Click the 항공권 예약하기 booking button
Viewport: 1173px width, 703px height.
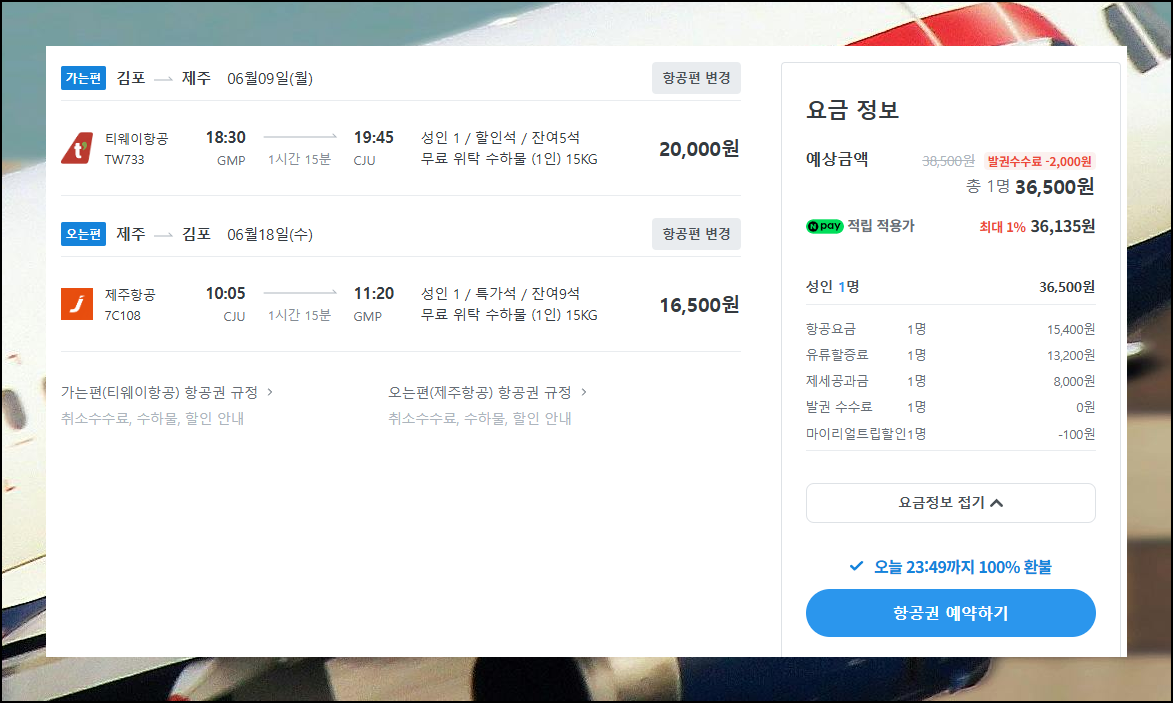click(951, 613)
